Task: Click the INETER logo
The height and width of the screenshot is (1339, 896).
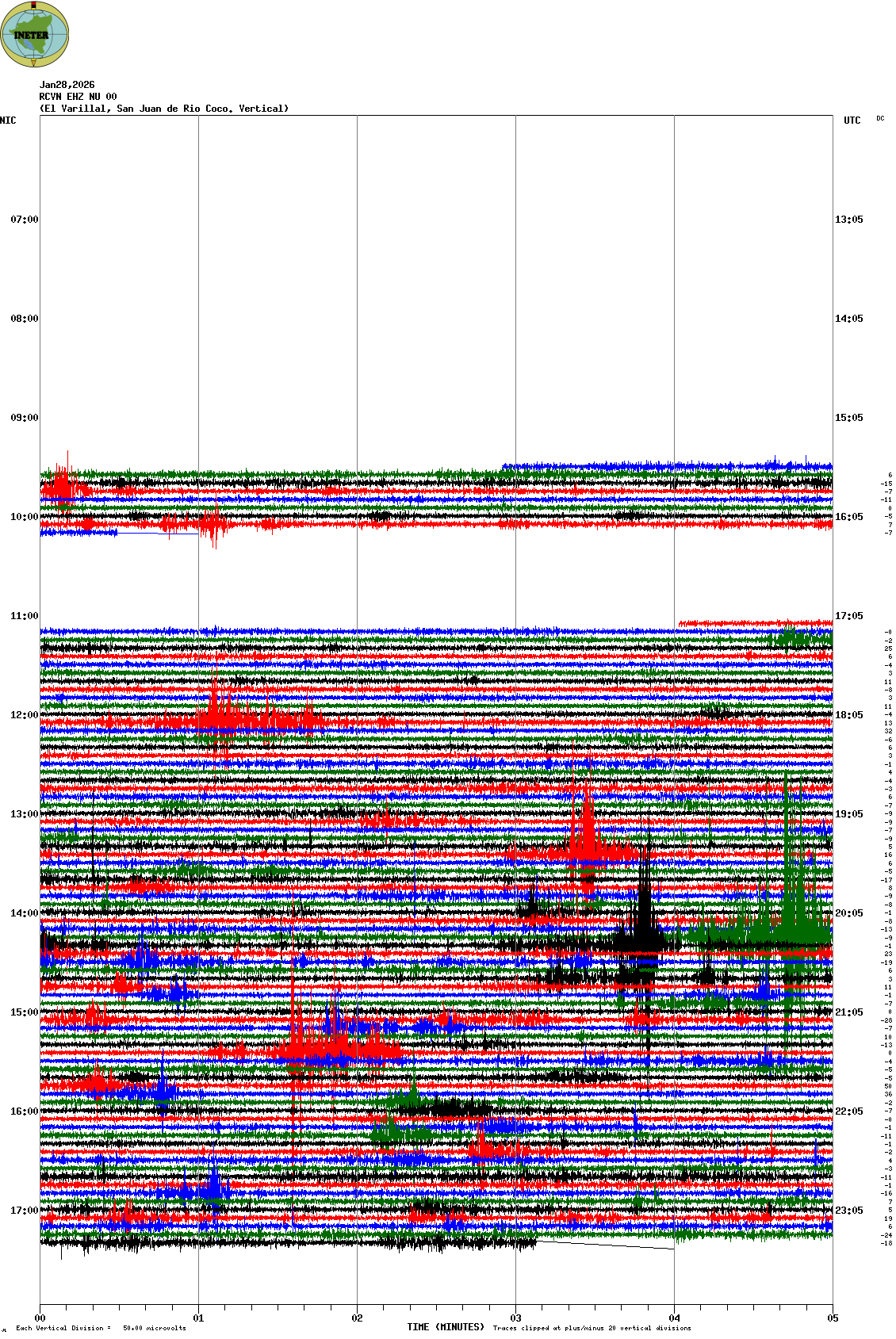Action: tap(34, 34)
